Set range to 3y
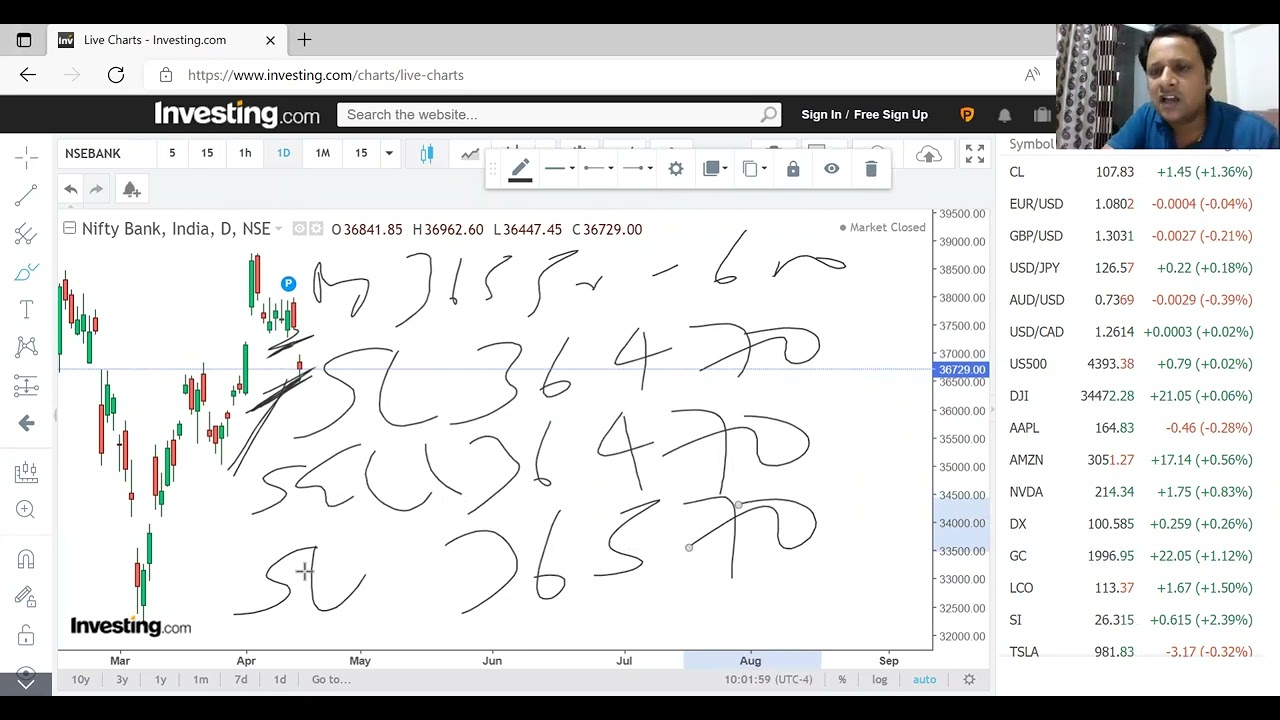The image size is (1280, 720). click(x=122, y=679)
